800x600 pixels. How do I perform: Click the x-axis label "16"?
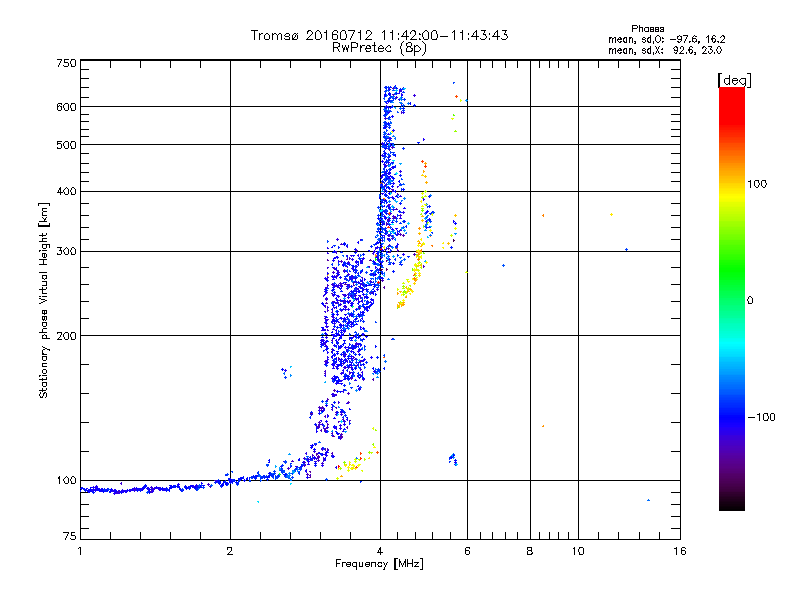tap(680, 551)
